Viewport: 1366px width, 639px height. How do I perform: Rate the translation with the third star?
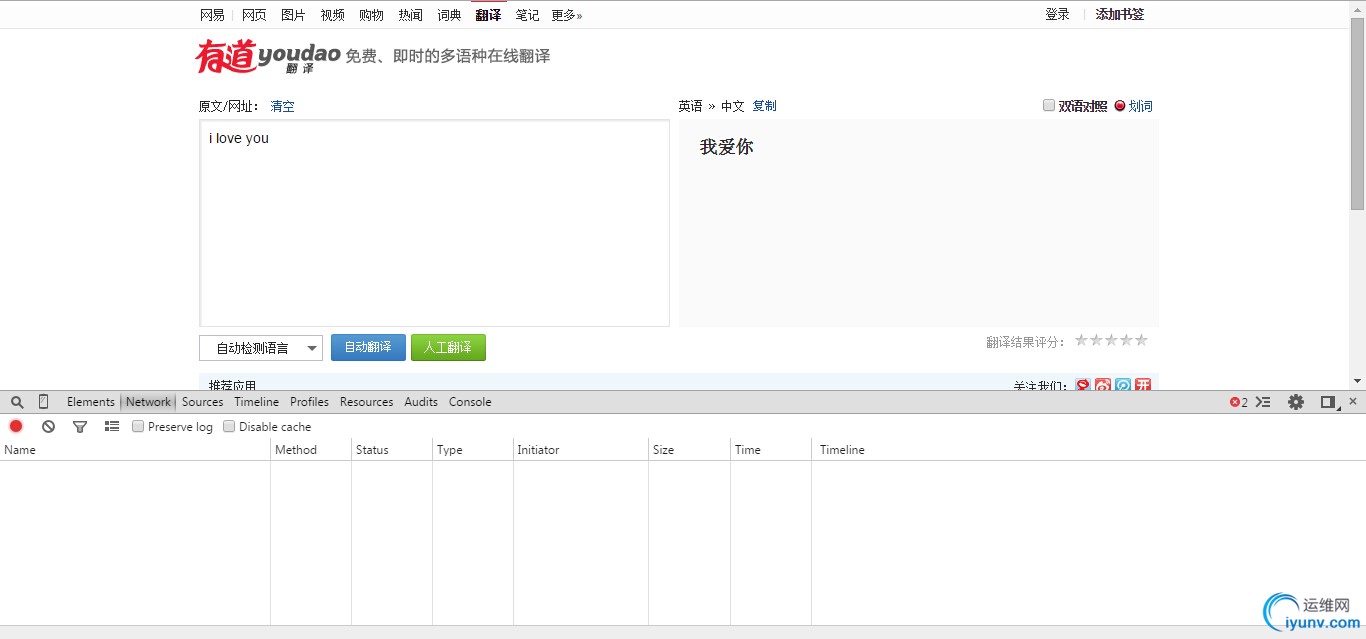tap(1111, 340)
